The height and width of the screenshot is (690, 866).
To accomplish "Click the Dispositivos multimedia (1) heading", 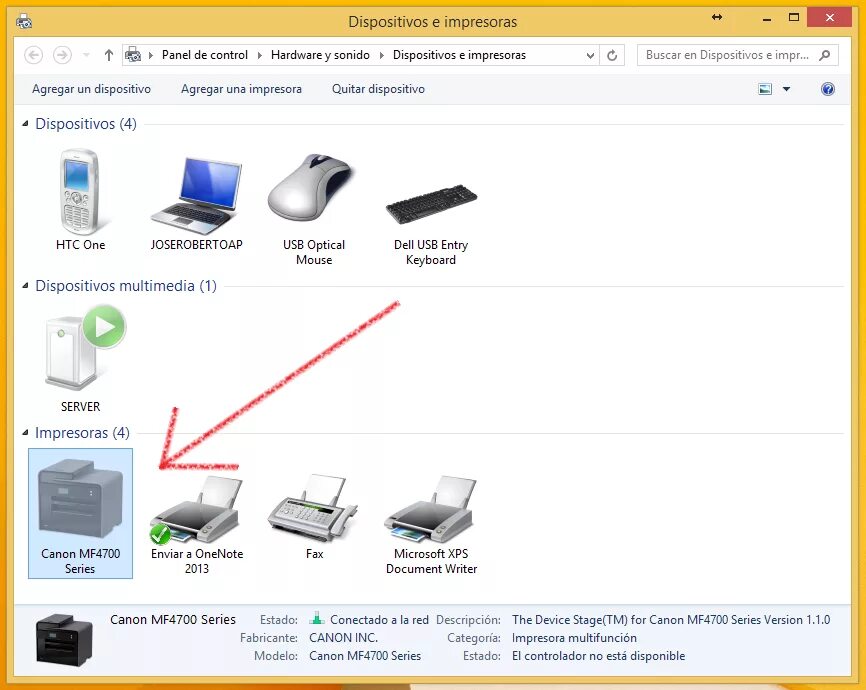I will [x=126, y=286].
